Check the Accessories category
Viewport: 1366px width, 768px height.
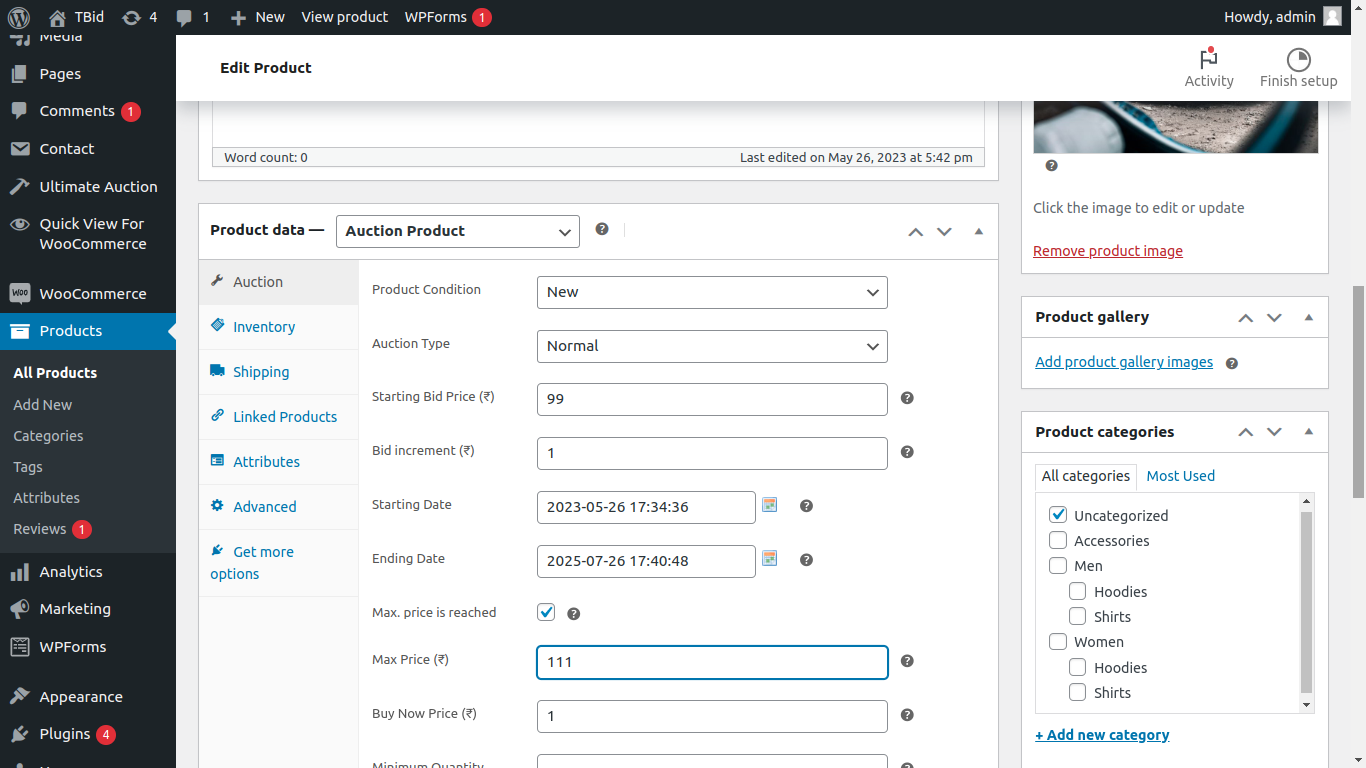(x=1058, y=540)
